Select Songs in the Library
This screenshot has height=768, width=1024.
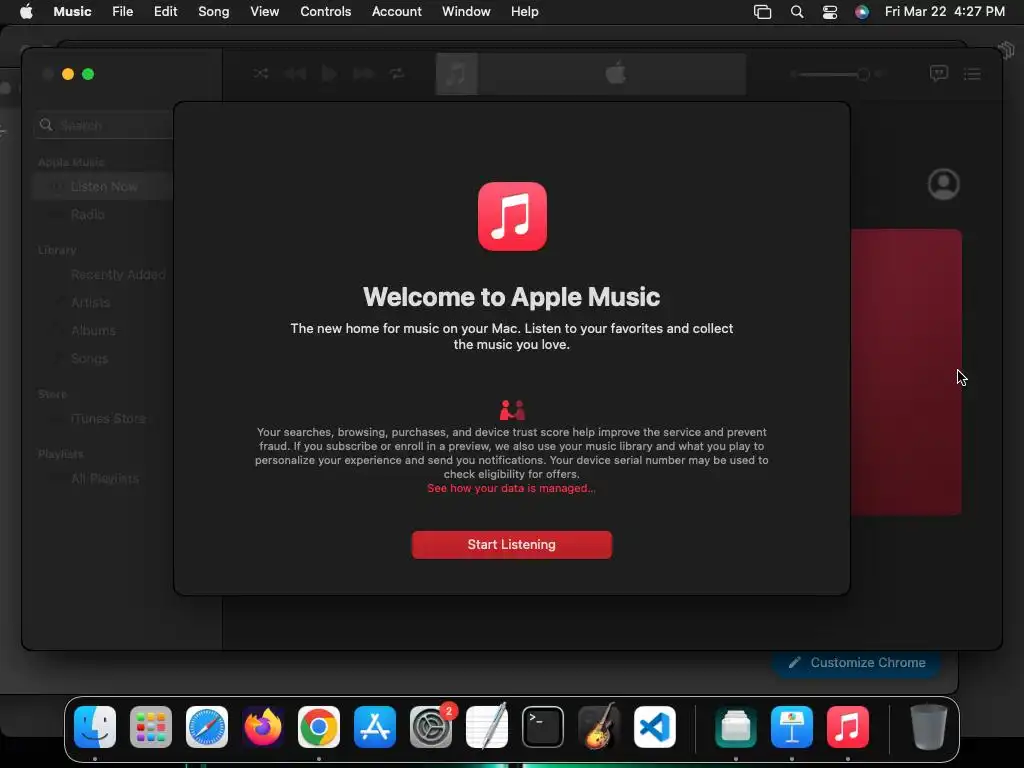(x=89, y=359)
